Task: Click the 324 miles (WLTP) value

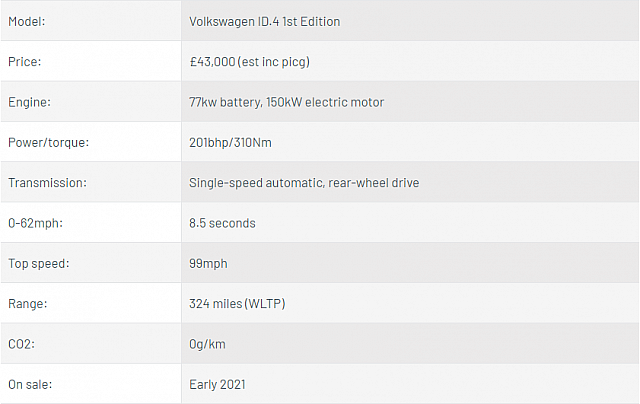Action: tap(238, 303)
